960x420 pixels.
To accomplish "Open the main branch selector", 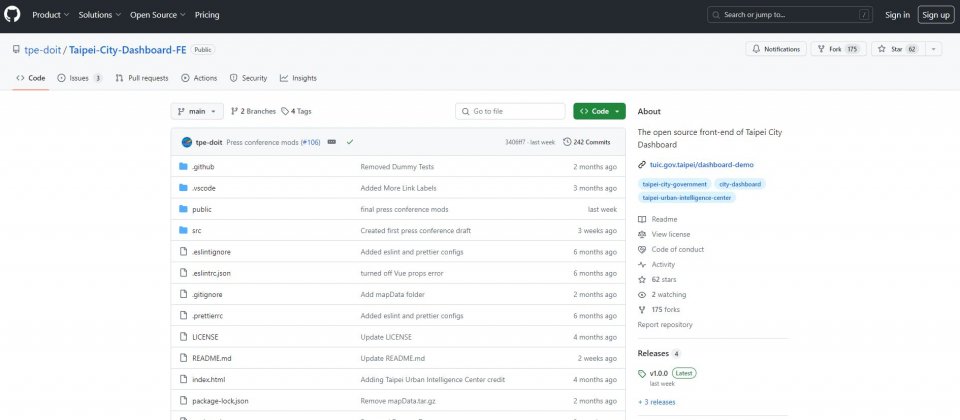I will [x=197, y=111].
